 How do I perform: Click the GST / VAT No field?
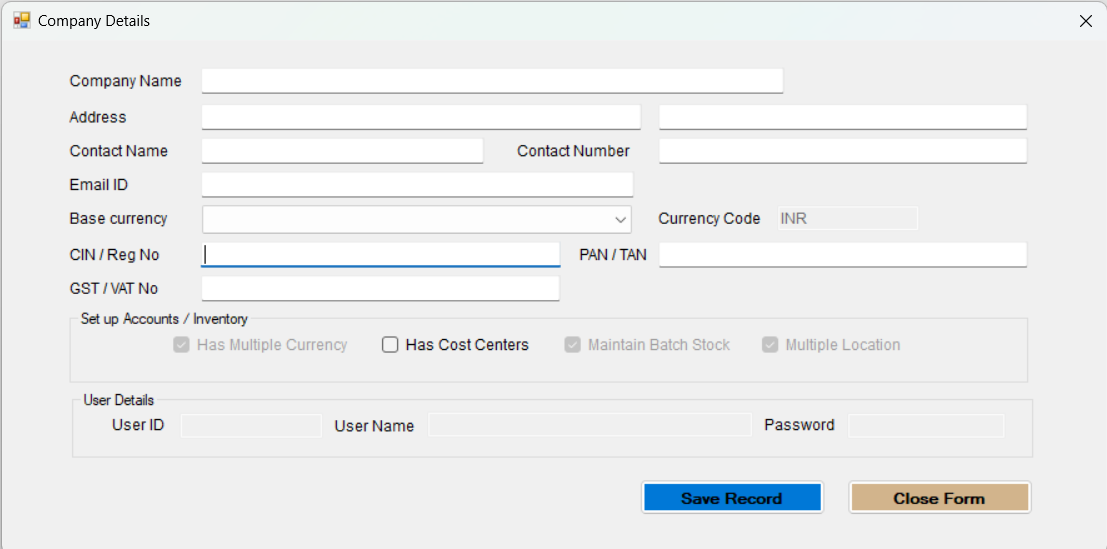pos(381,289)
